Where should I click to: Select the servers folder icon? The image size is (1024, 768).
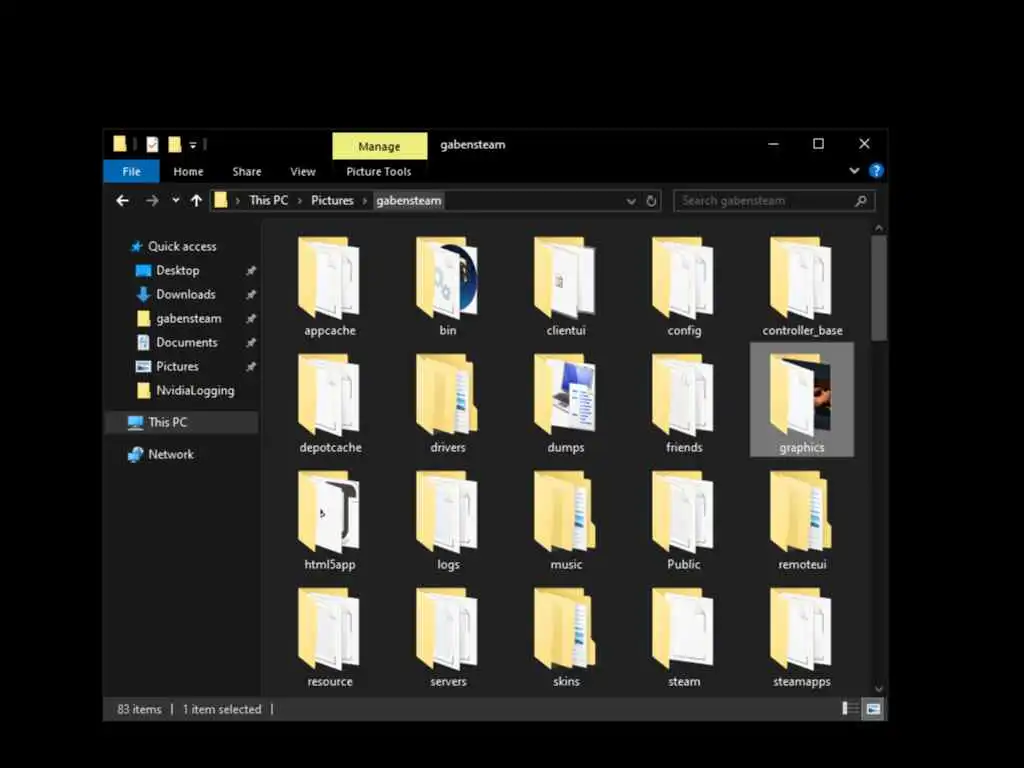pos(447,629)
